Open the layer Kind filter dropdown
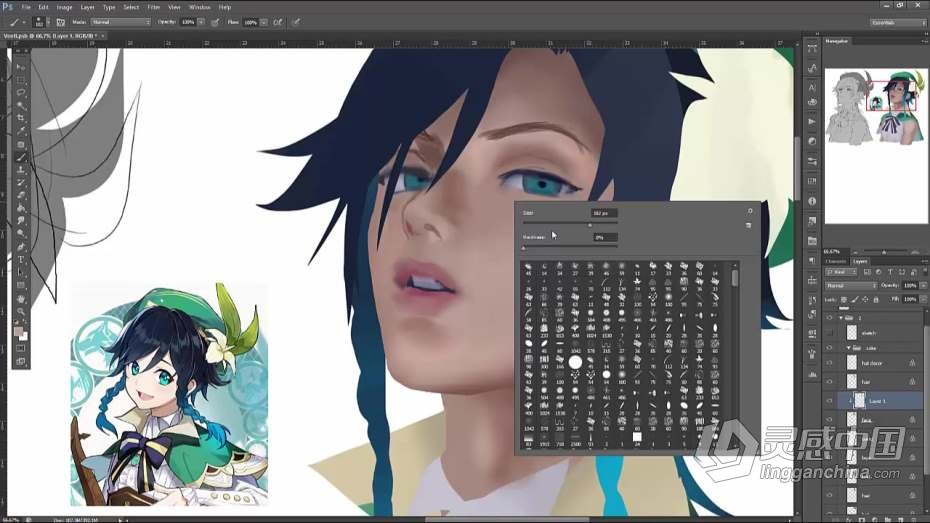The height and width of the screenshot is (523, 930). click(x=840, y=272)
